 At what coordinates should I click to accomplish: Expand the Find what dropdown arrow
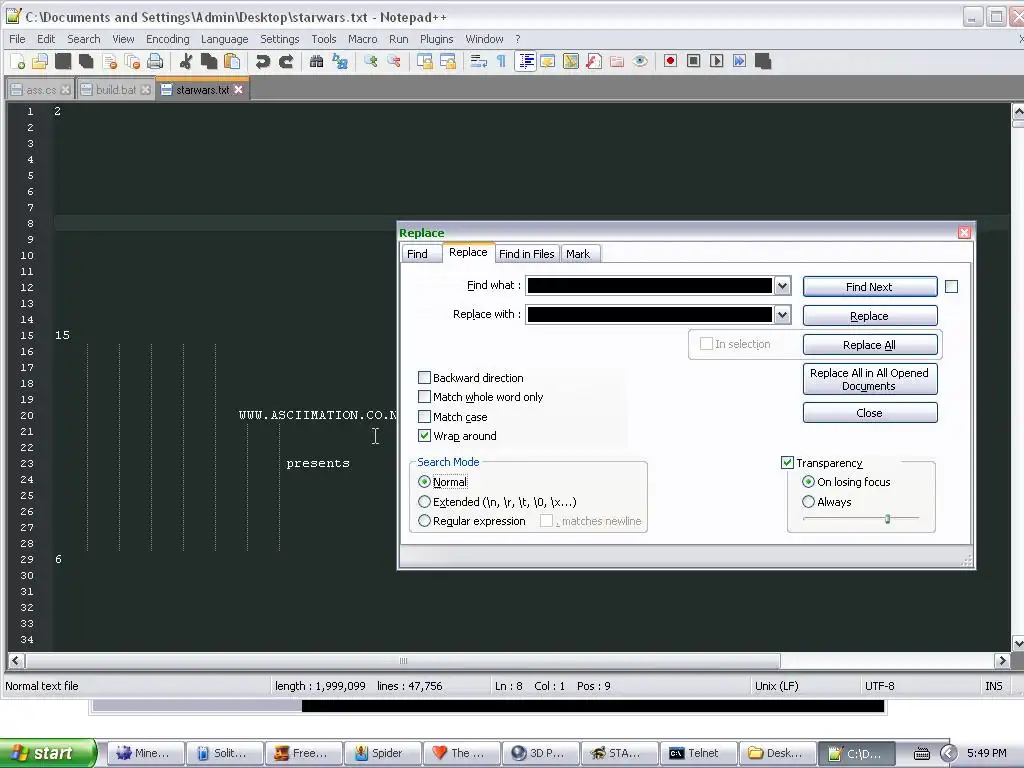point(782,285)
